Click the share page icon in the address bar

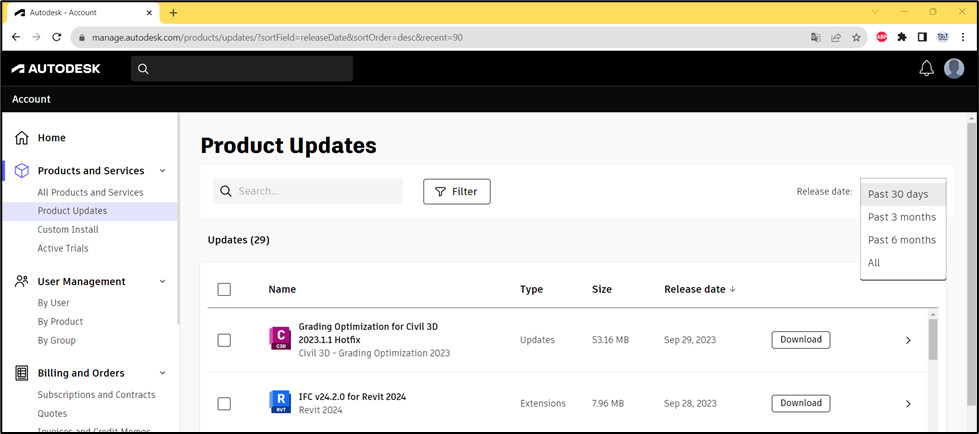click(836, 37)
